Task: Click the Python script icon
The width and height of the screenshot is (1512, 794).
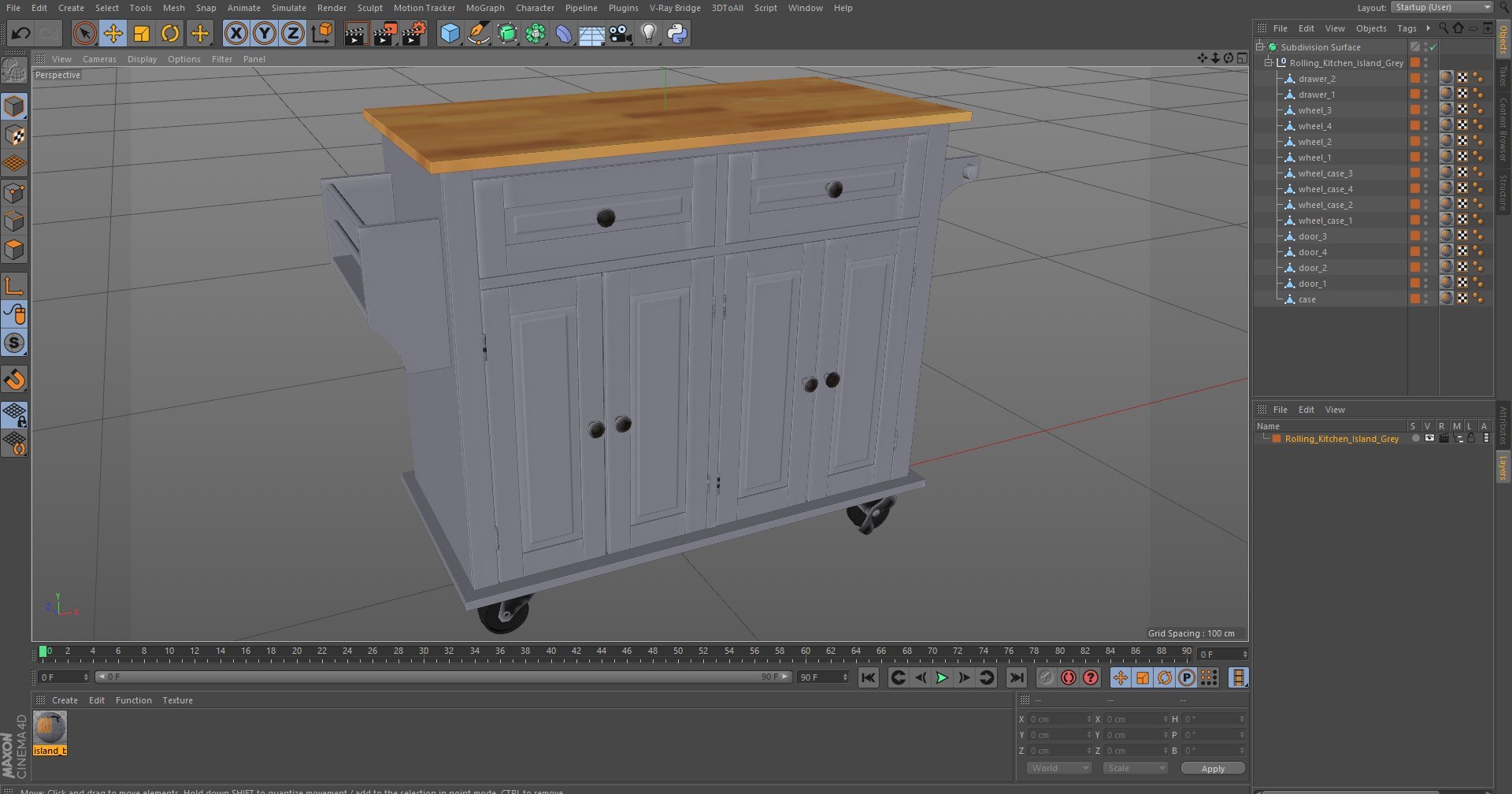Action: pos(676,33)
